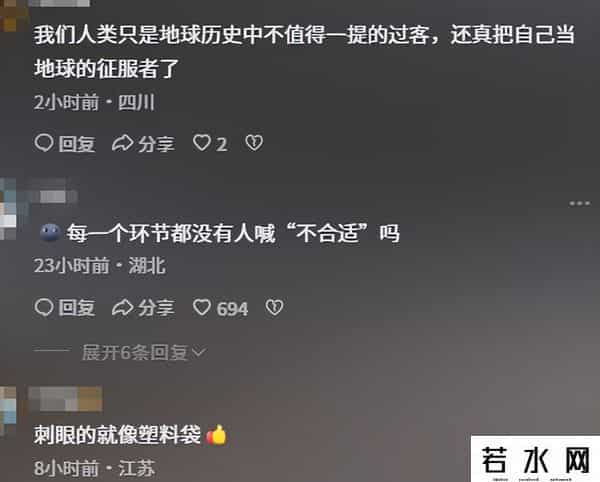Click the chevron beside 展开6条回复

coord(199,352)
